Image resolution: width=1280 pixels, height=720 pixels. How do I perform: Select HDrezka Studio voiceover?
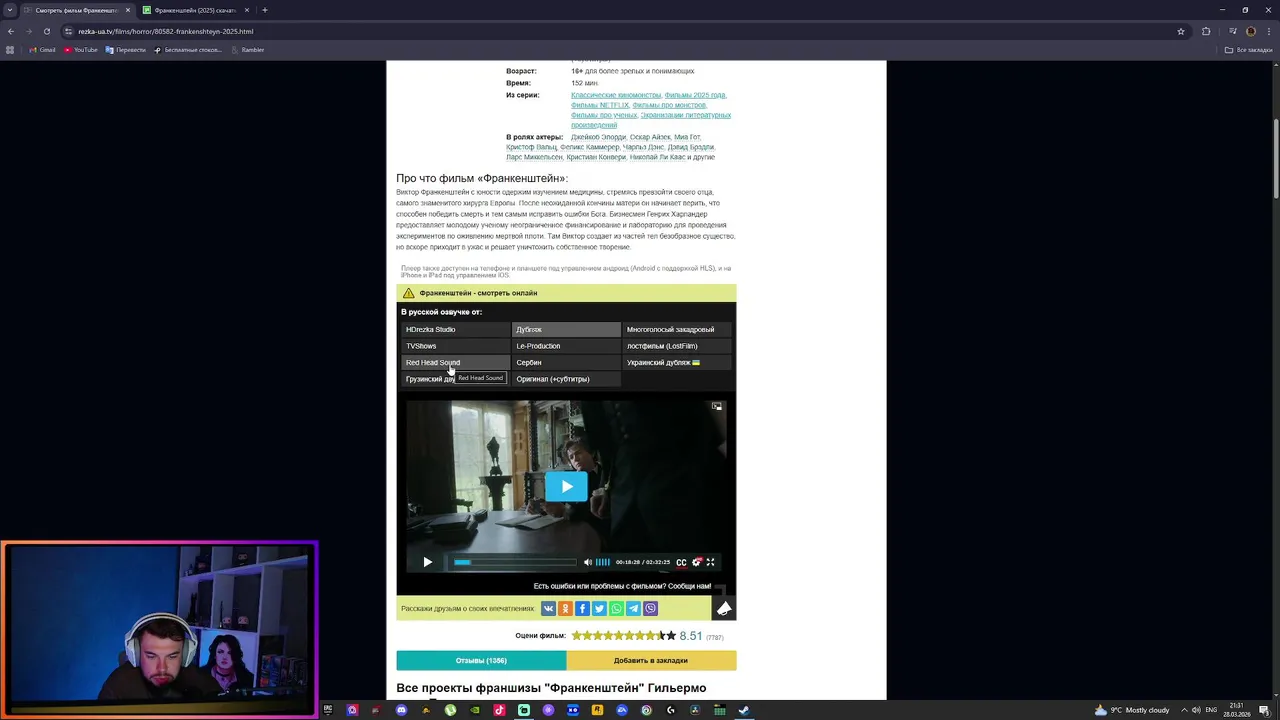click(x=455, y=329)
